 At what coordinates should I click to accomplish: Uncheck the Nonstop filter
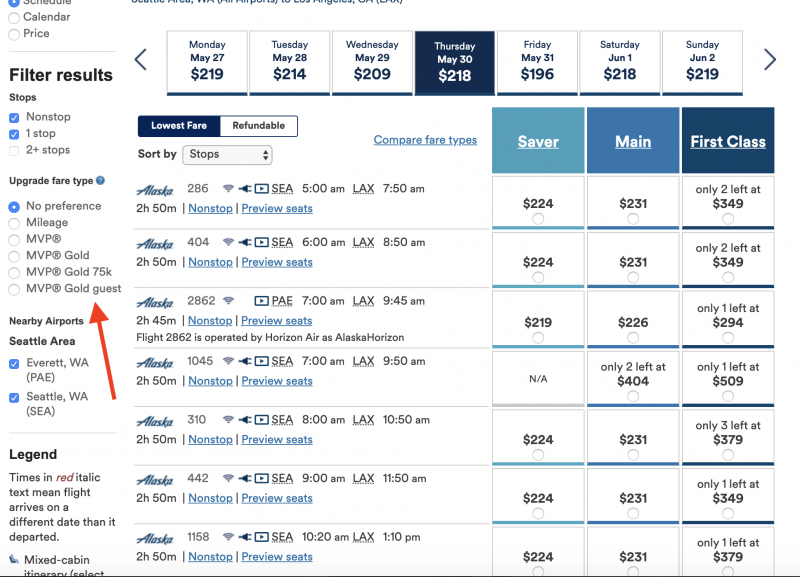pyautogui.click(x=14, y=118)
